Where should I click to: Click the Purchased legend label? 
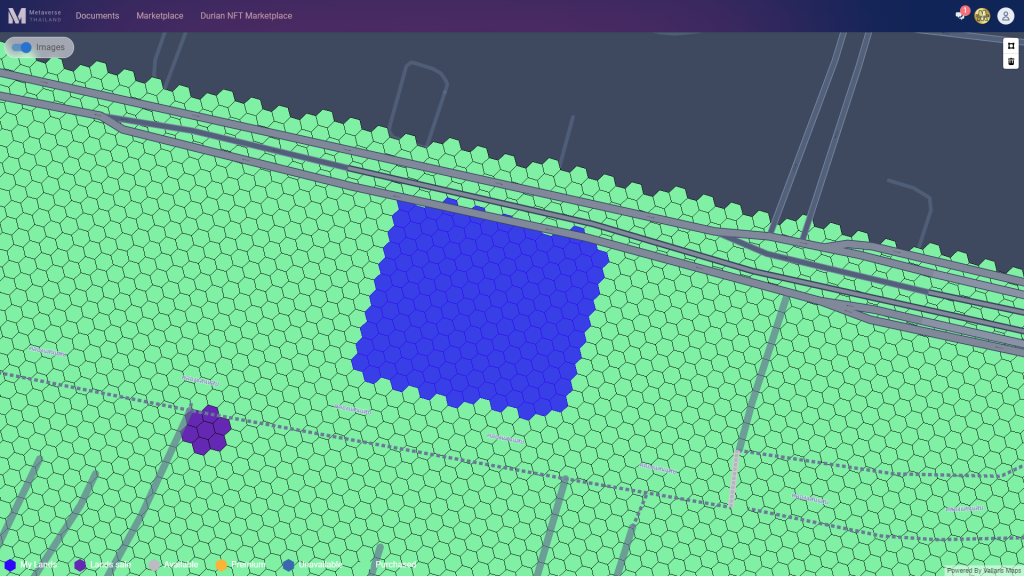tap(396, 565)
